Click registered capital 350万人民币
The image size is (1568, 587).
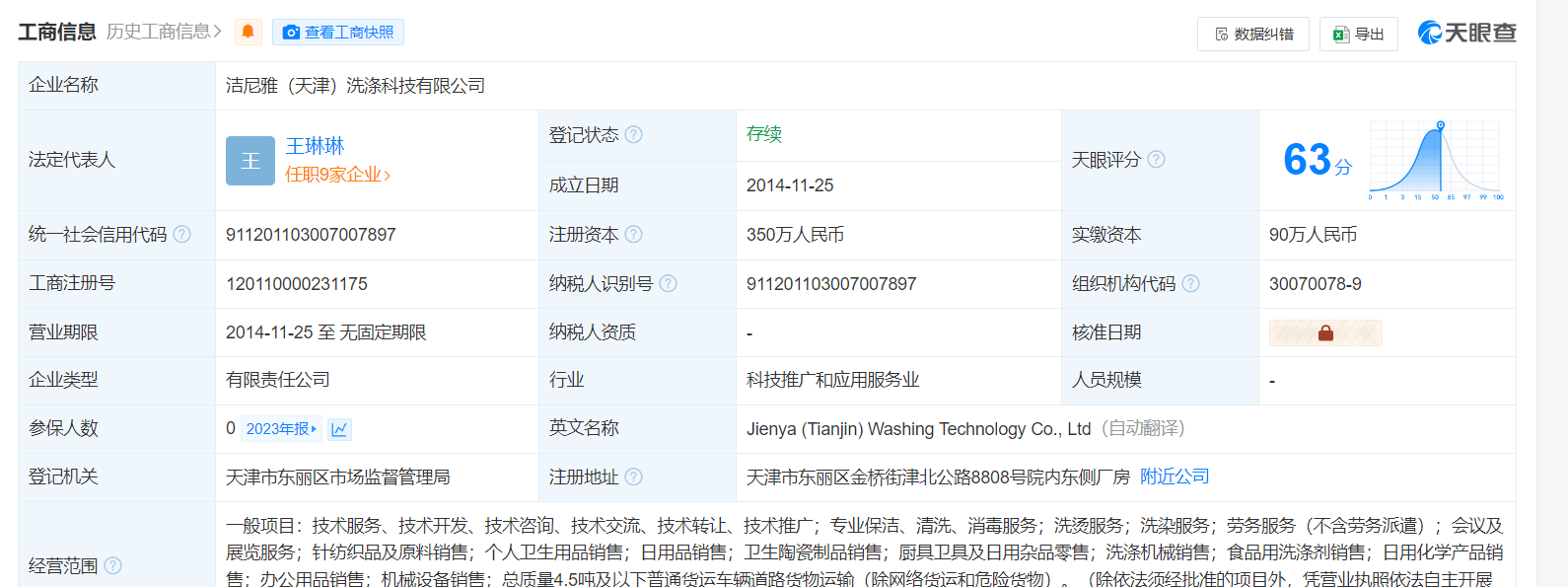[x=796, y=235]
